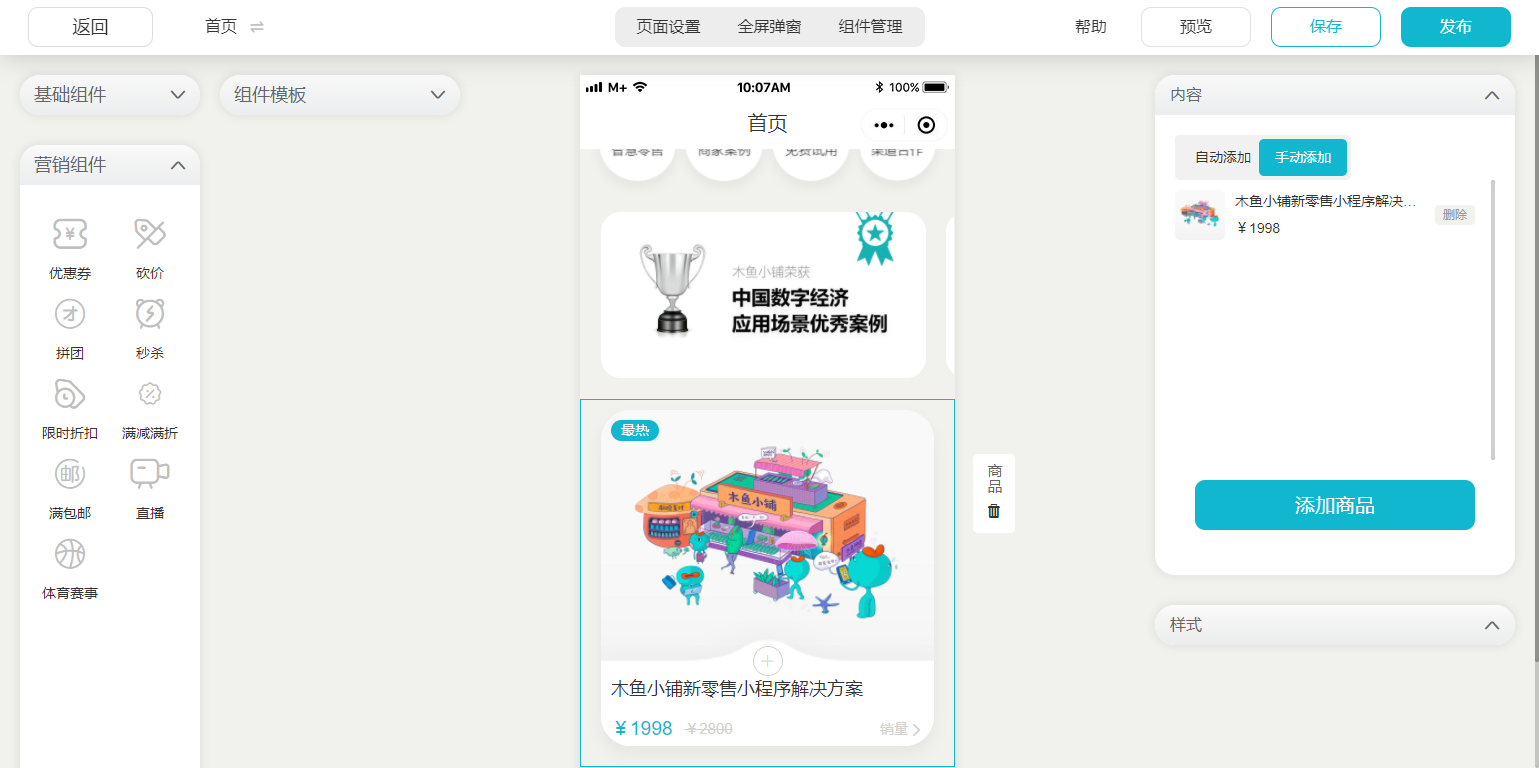Expand the 组件模板 dropdown
Image resolution: width=1539 pixels, height=768 pixels.
[340, 95]
